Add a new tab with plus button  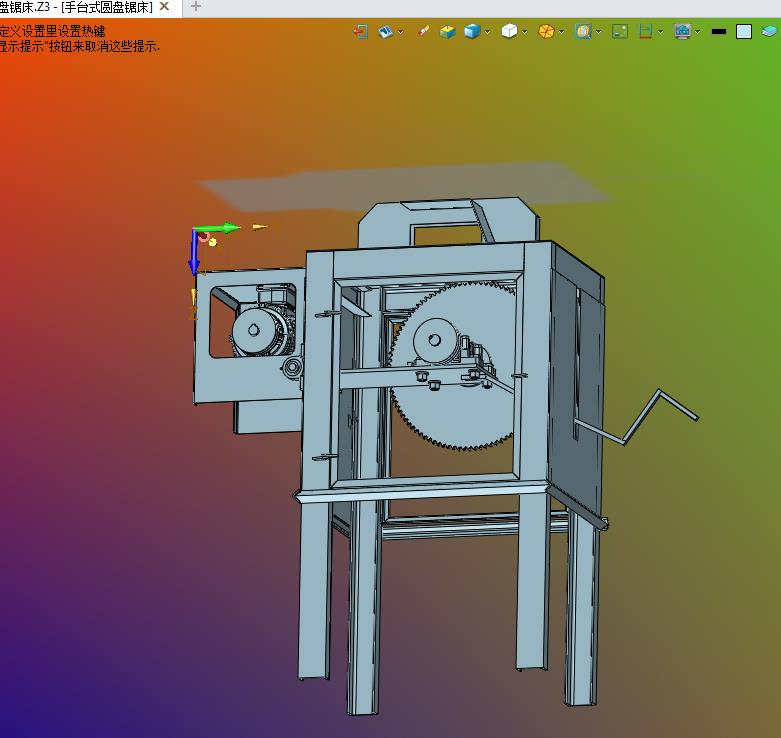196,6
